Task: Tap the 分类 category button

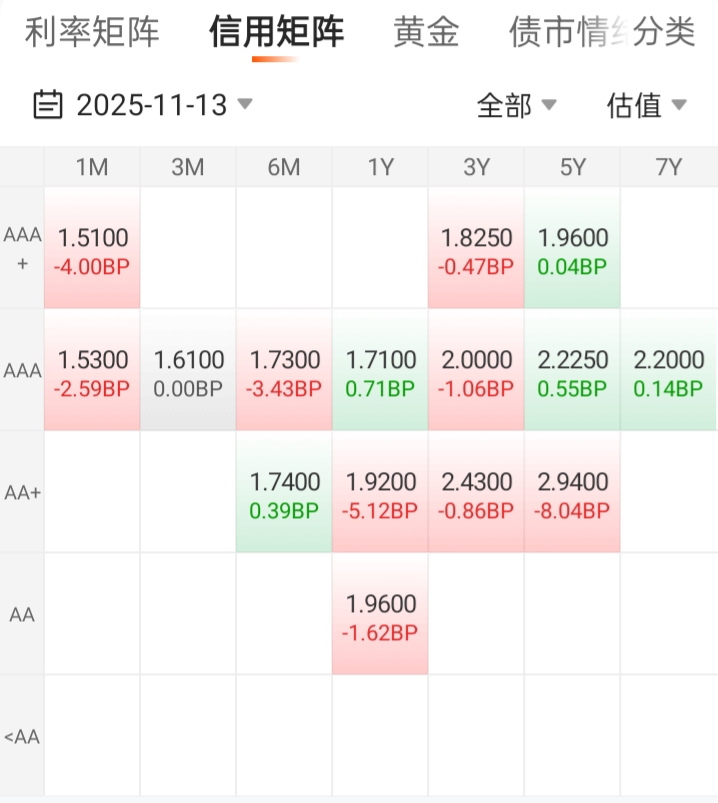Action: click(x=664, y=32)
